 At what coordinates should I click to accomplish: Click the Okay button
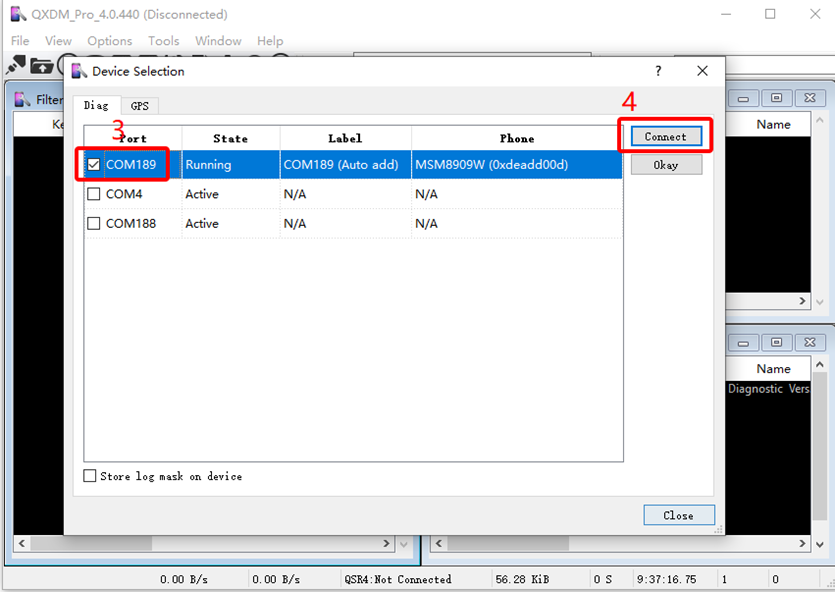[x=665, y=165]
